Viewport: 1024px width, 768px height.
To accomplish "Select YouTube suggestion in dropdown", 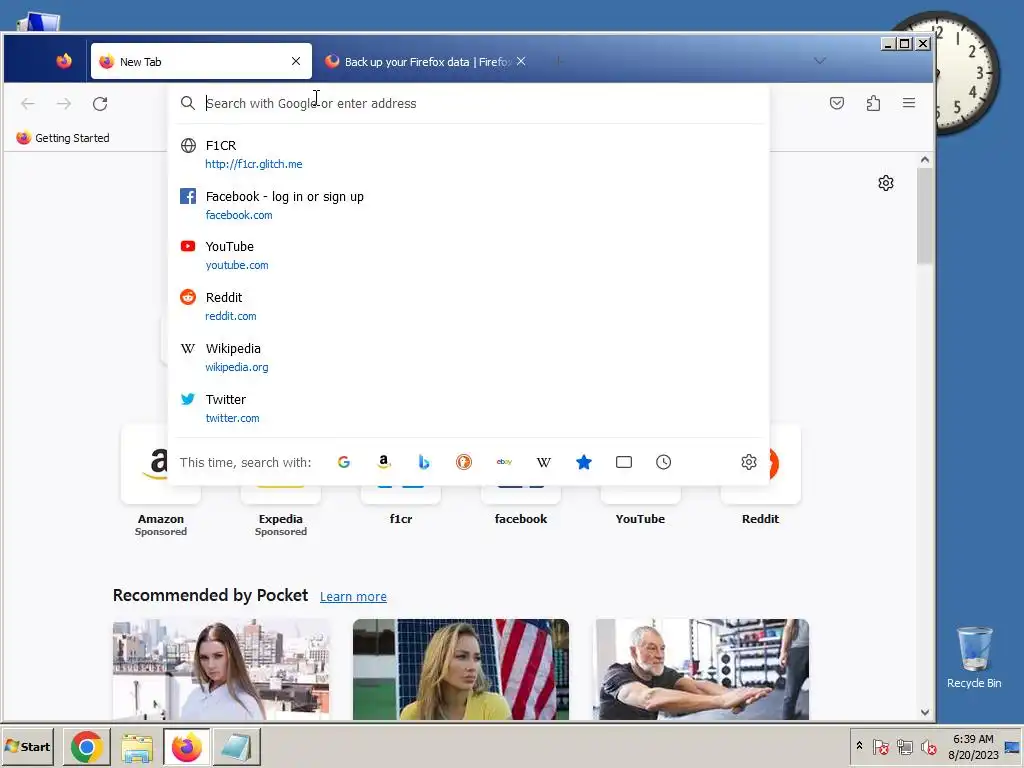I will [x=469, y=255].
